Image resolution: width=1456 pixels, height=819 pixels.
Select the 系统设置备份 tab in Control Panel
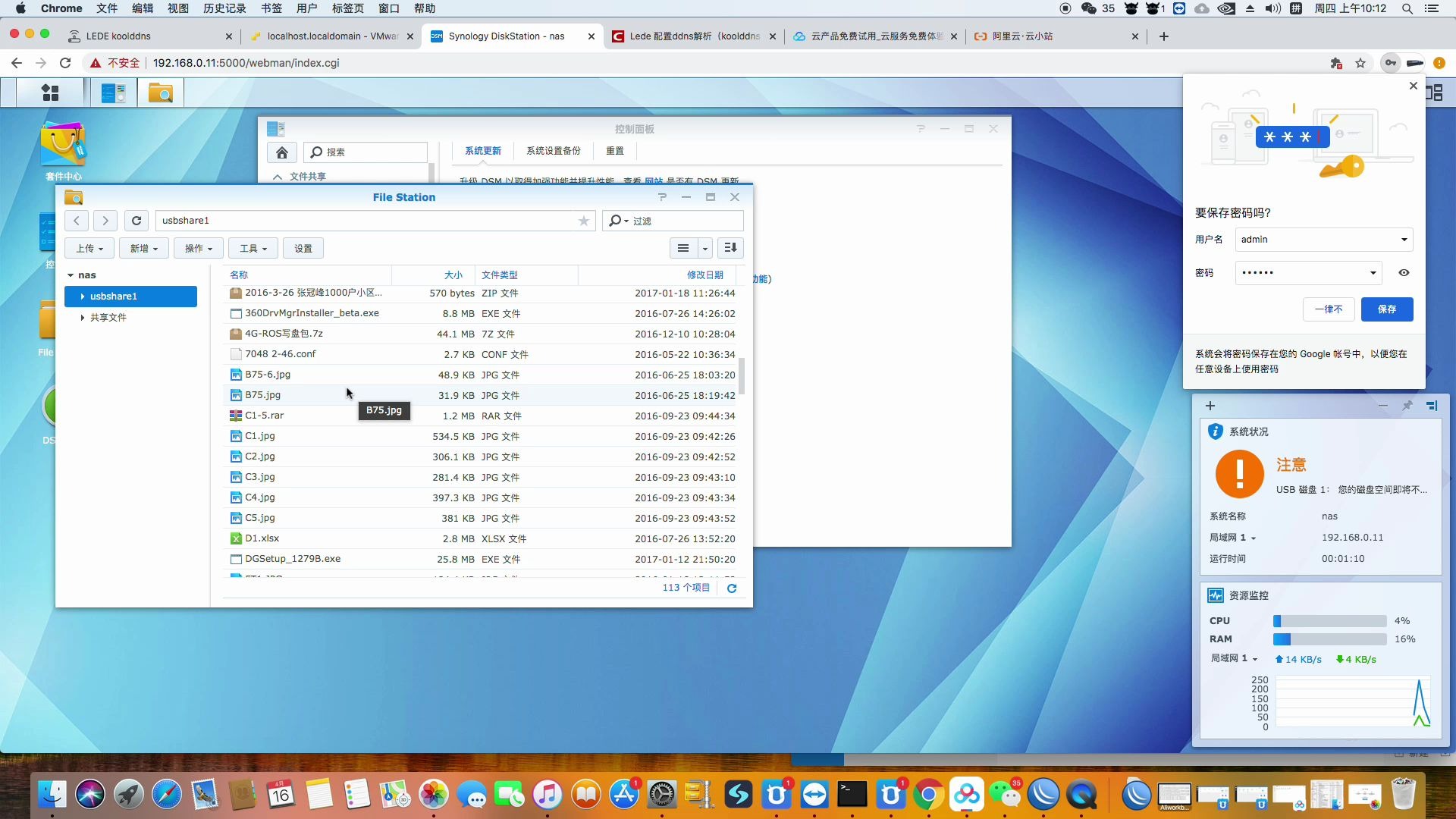point(554,151)
